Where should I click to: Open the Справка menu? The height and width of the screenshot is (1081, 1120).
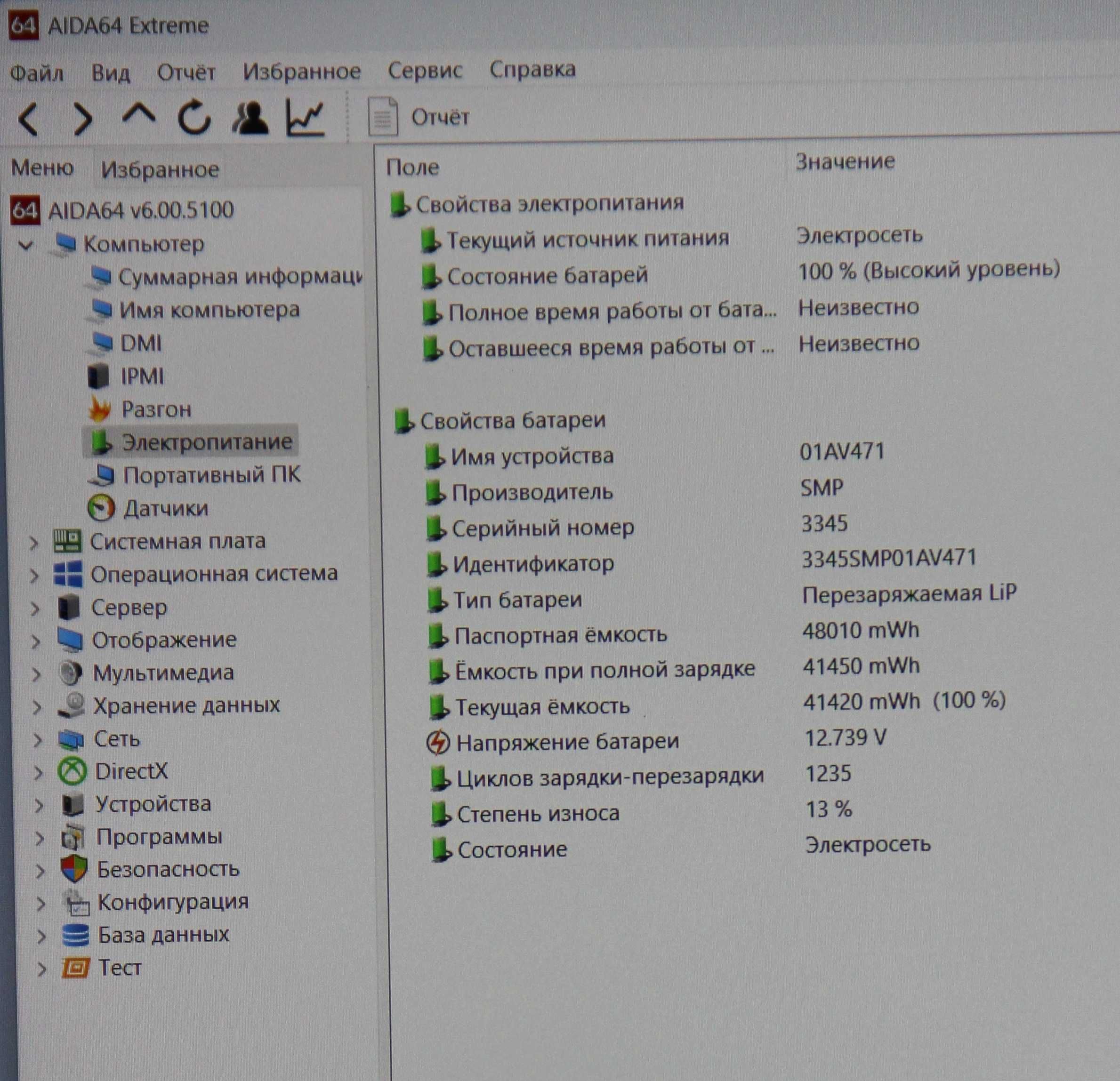(532, 69)
